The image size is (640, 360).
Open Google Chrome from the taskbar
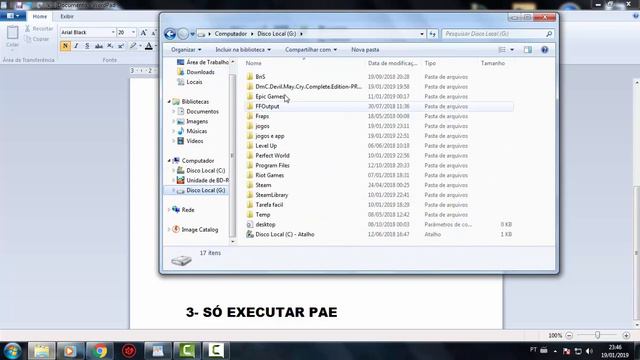[99, 351]
